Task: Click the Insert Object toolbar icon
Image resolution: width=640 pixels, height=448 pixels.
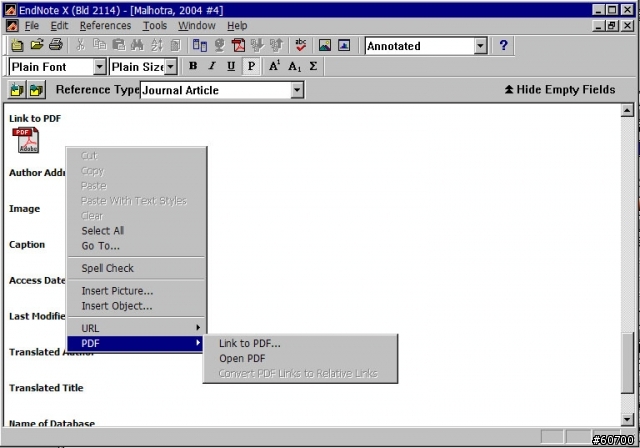Action: pyautogui.click(x=344, y=45)
